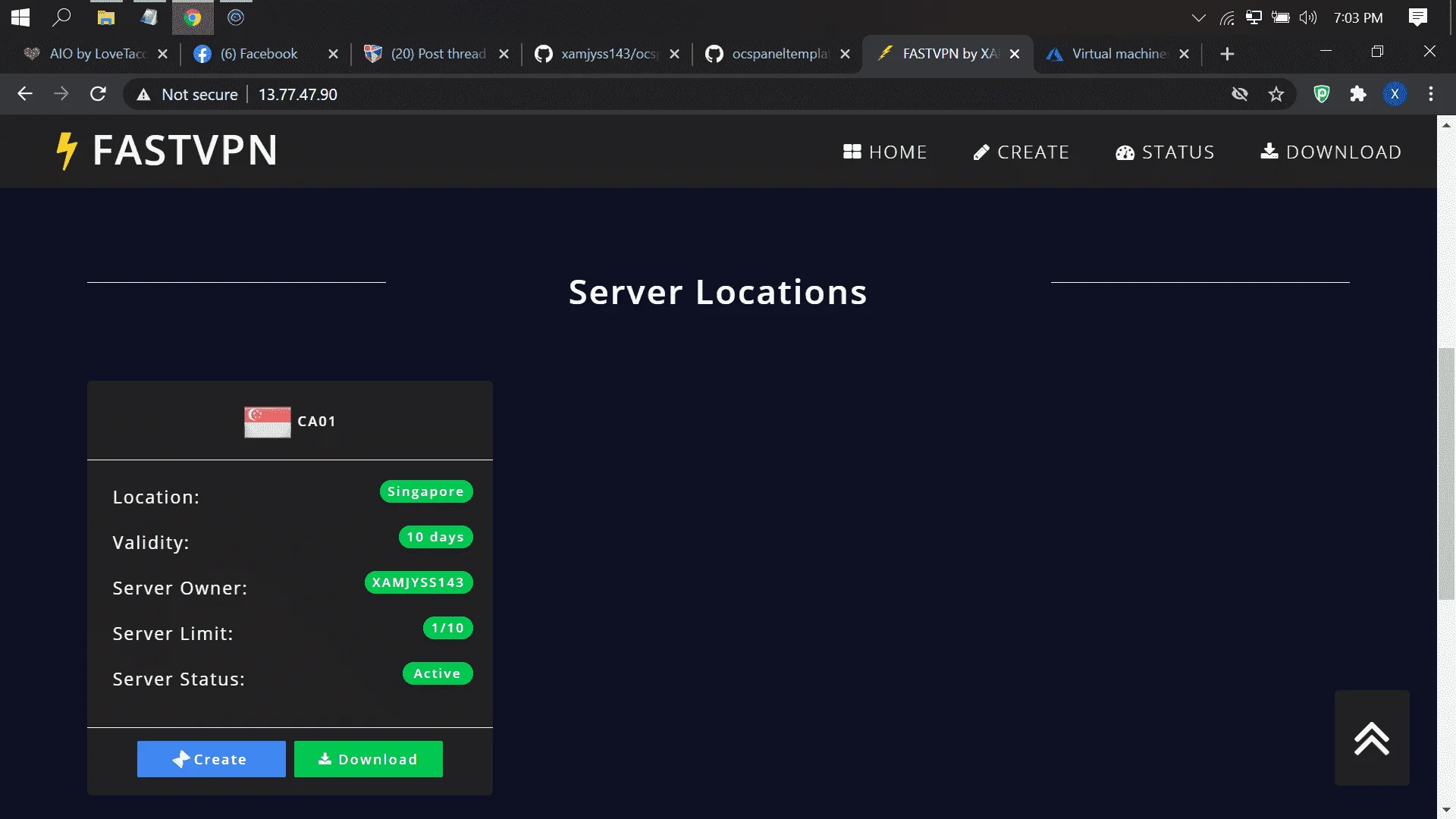Open the Windows notification center
Image resolution: width=1456 pixels, height=819 pixels.
1418,17
